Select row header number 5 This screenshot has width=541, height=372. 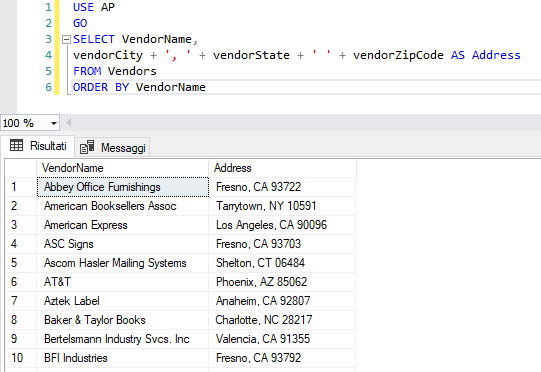[x=21, y=263]
